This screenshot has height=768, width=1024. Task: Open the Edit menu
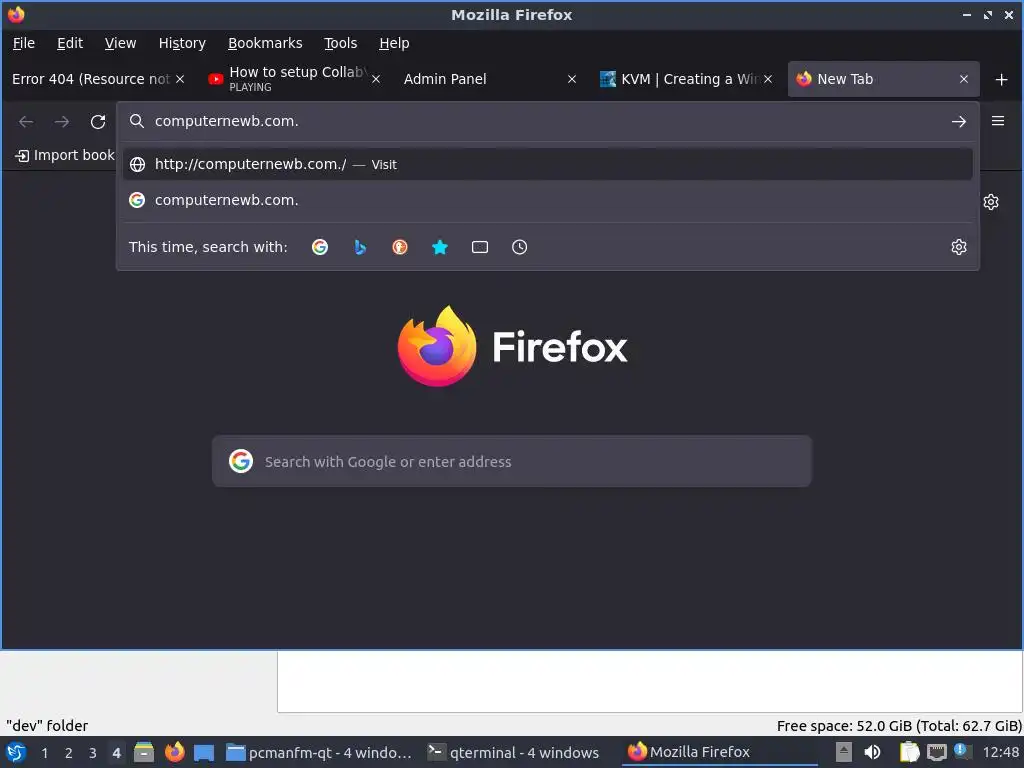70,43
